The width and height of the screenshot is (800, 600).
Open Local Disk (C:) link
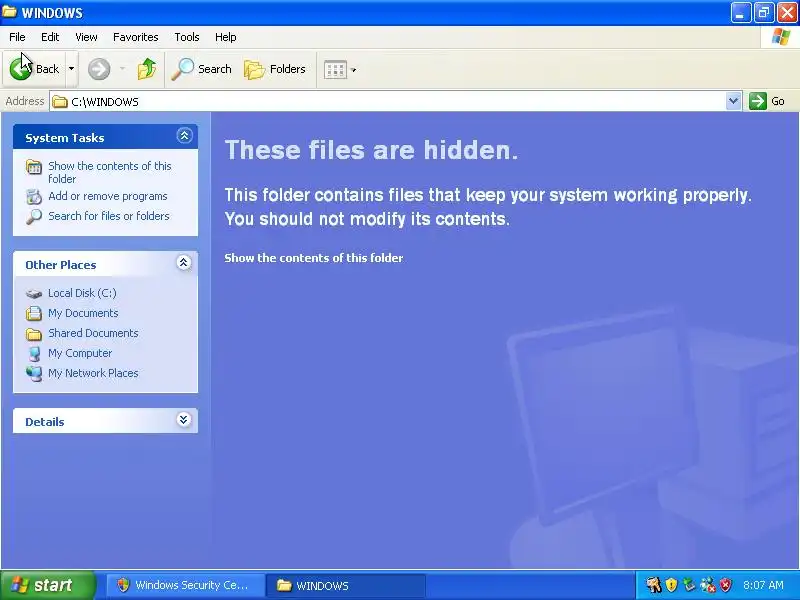pos(82,293)
